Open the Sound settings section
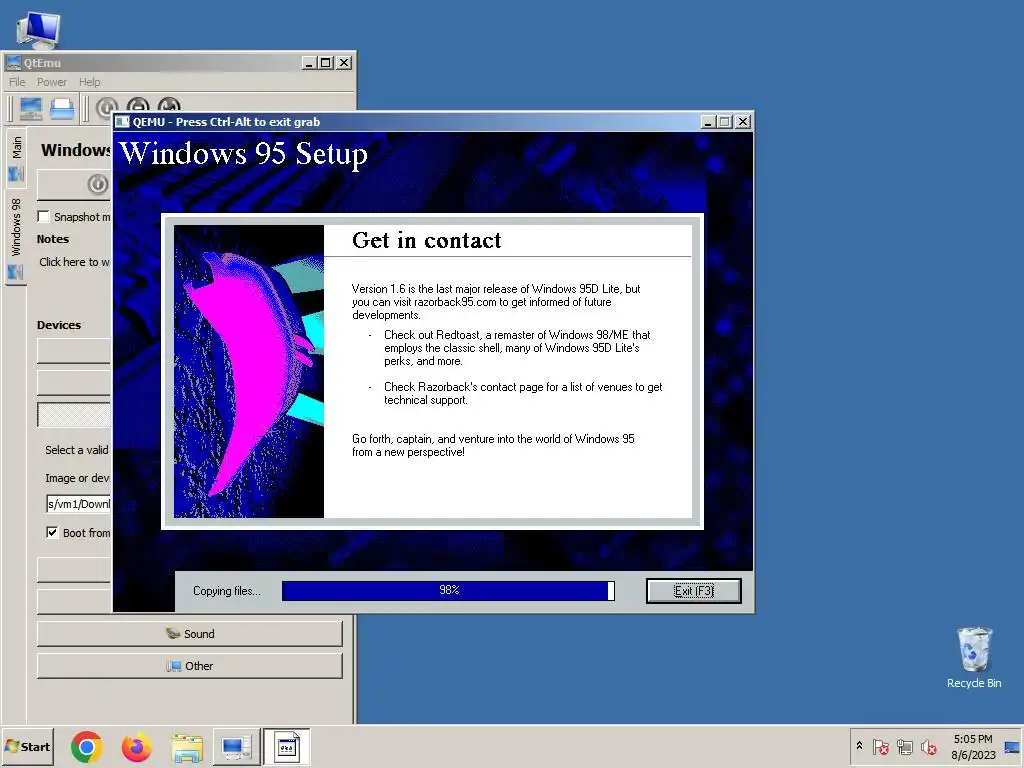 pyautogui.click(x=189, y=633)
